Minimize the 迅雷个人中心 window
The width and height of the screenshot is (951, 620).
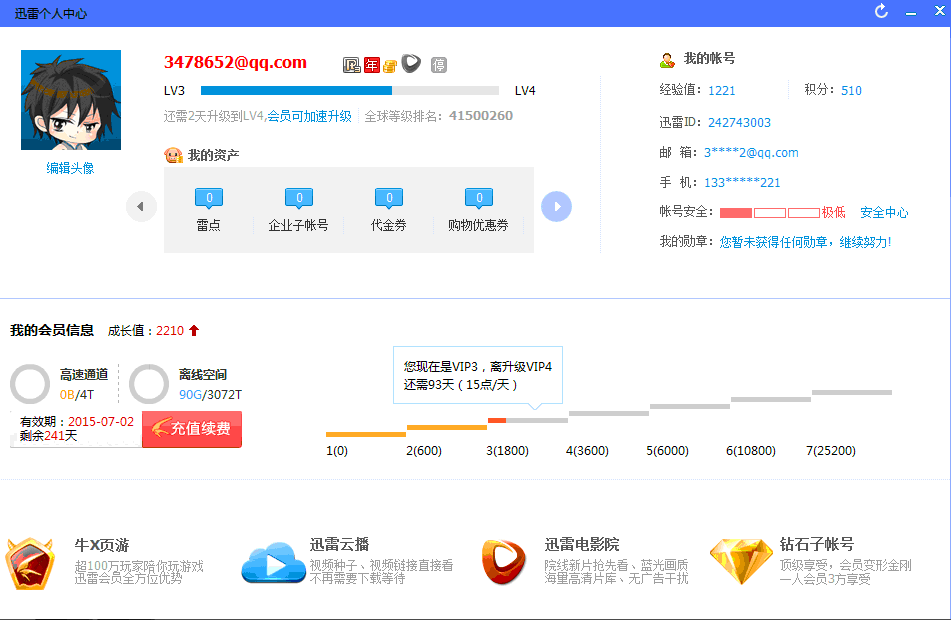click(911, 12)
